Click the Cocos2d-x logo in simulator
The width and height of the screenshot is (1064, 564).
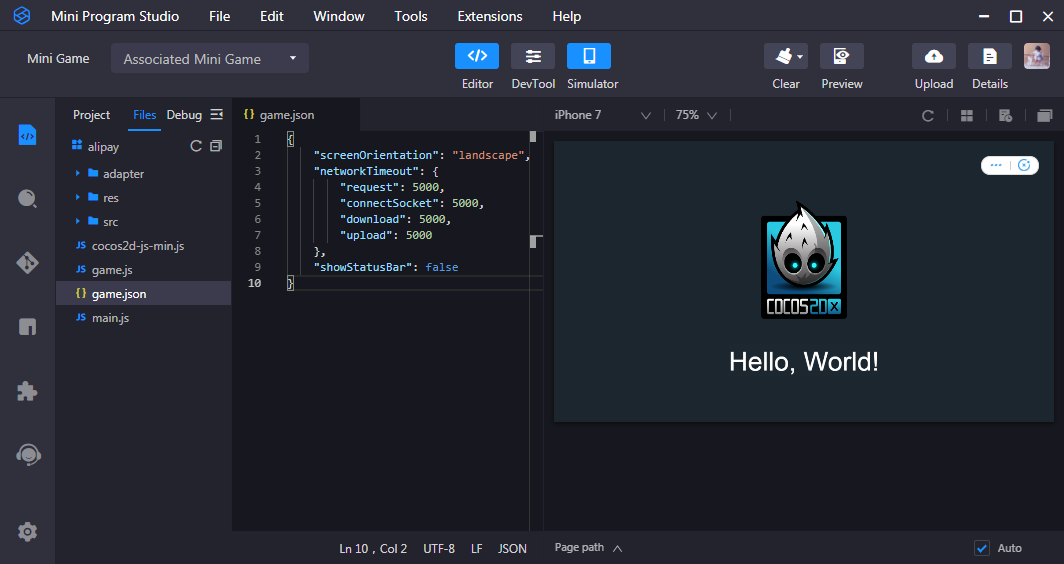(x=803, y=261)
